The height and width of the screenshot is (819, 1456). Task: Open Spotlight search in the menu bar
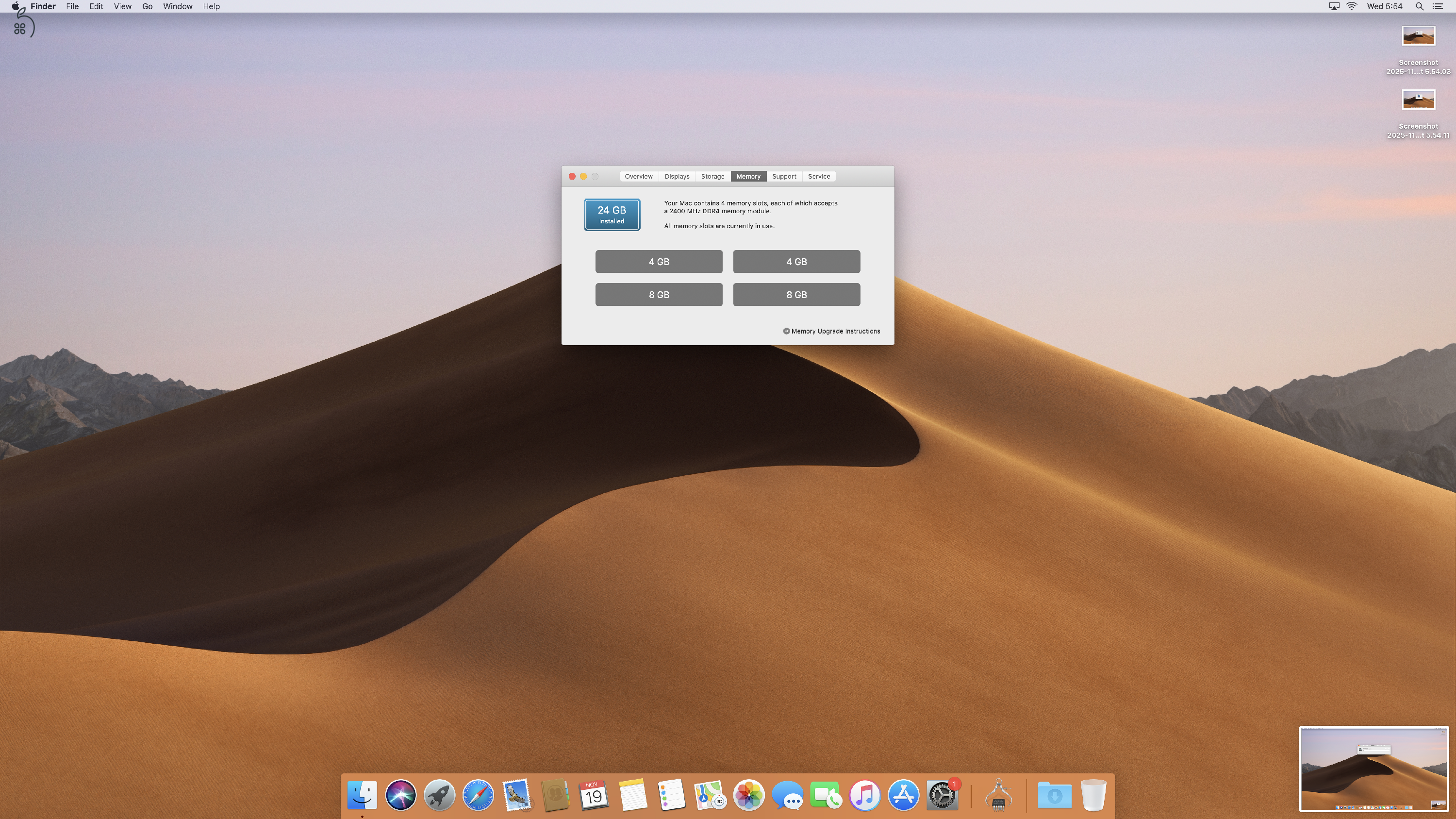pos(1419,6)
